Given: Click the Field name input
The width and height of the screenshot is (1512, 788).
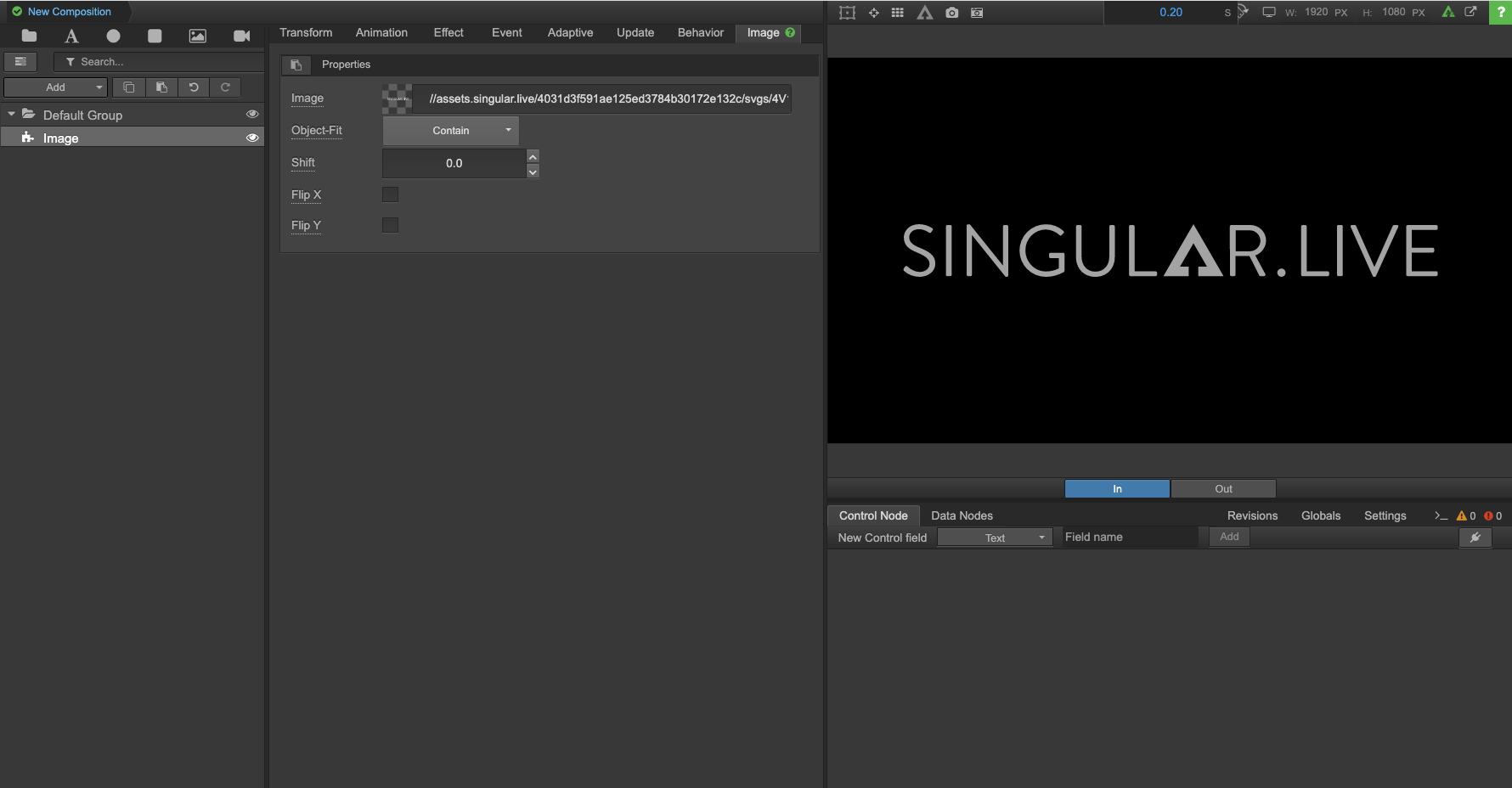Looking at the screenshot, I should (x=1129, y=537).
